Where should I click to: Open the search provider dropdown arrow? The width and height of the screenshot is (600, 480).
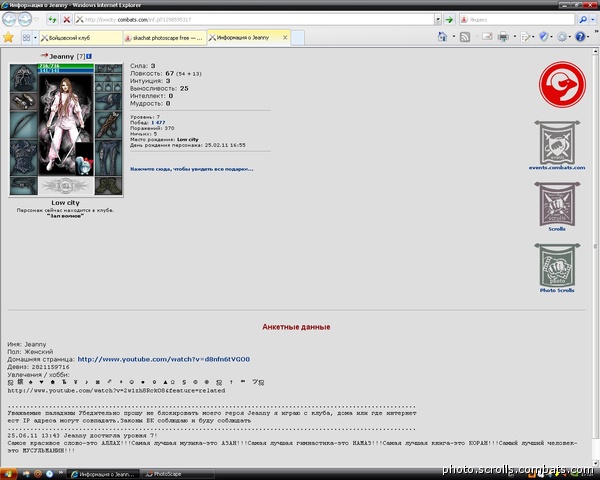pyautogui.click(x=593, y=19)
